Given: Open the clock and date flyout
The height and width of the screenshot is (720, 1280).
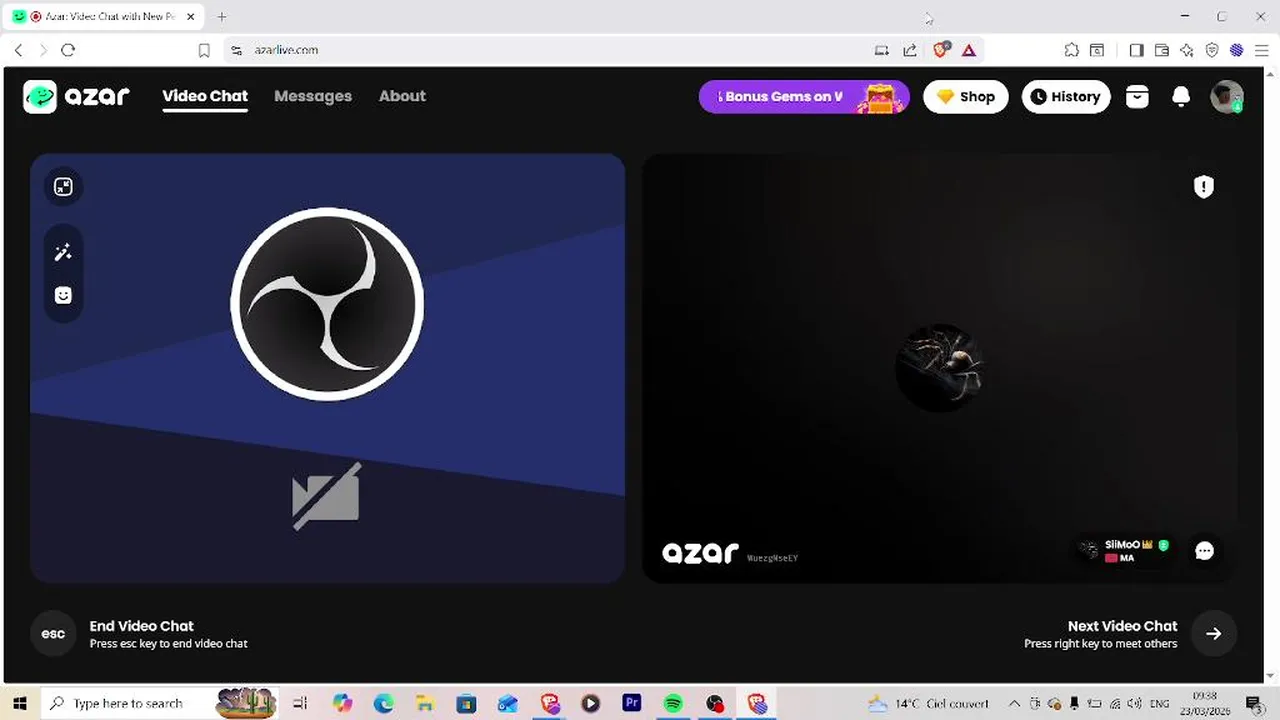Looking at the screenshot, I should click(1205, 704).
